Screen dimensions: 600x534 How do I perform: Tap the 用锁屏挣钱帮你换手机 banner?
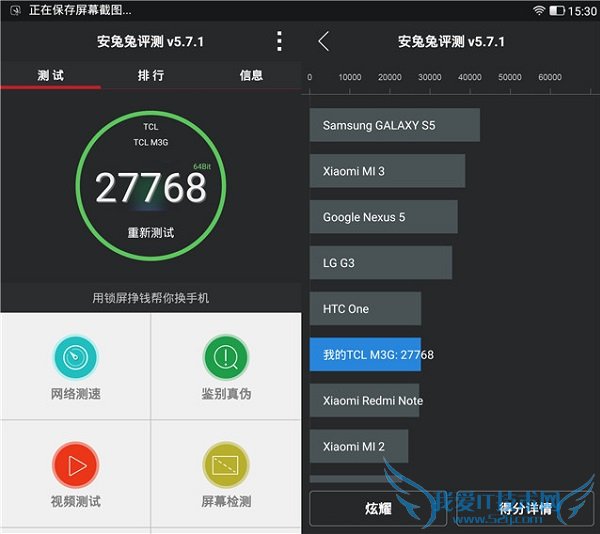point(151,298)
